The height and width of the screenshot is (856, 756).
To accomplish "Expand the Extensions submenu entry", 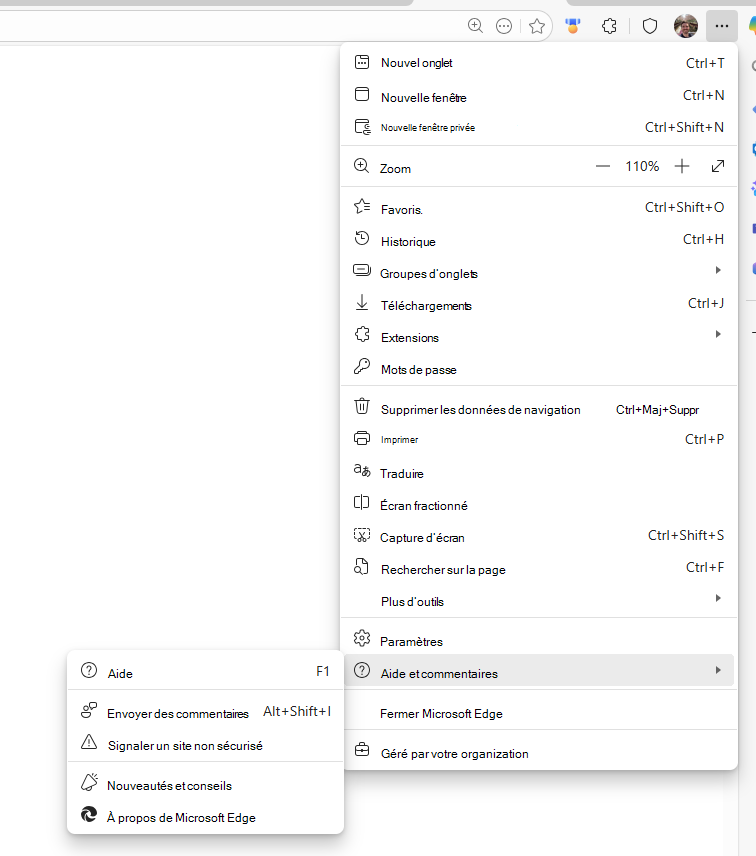I will click(539, 336).
